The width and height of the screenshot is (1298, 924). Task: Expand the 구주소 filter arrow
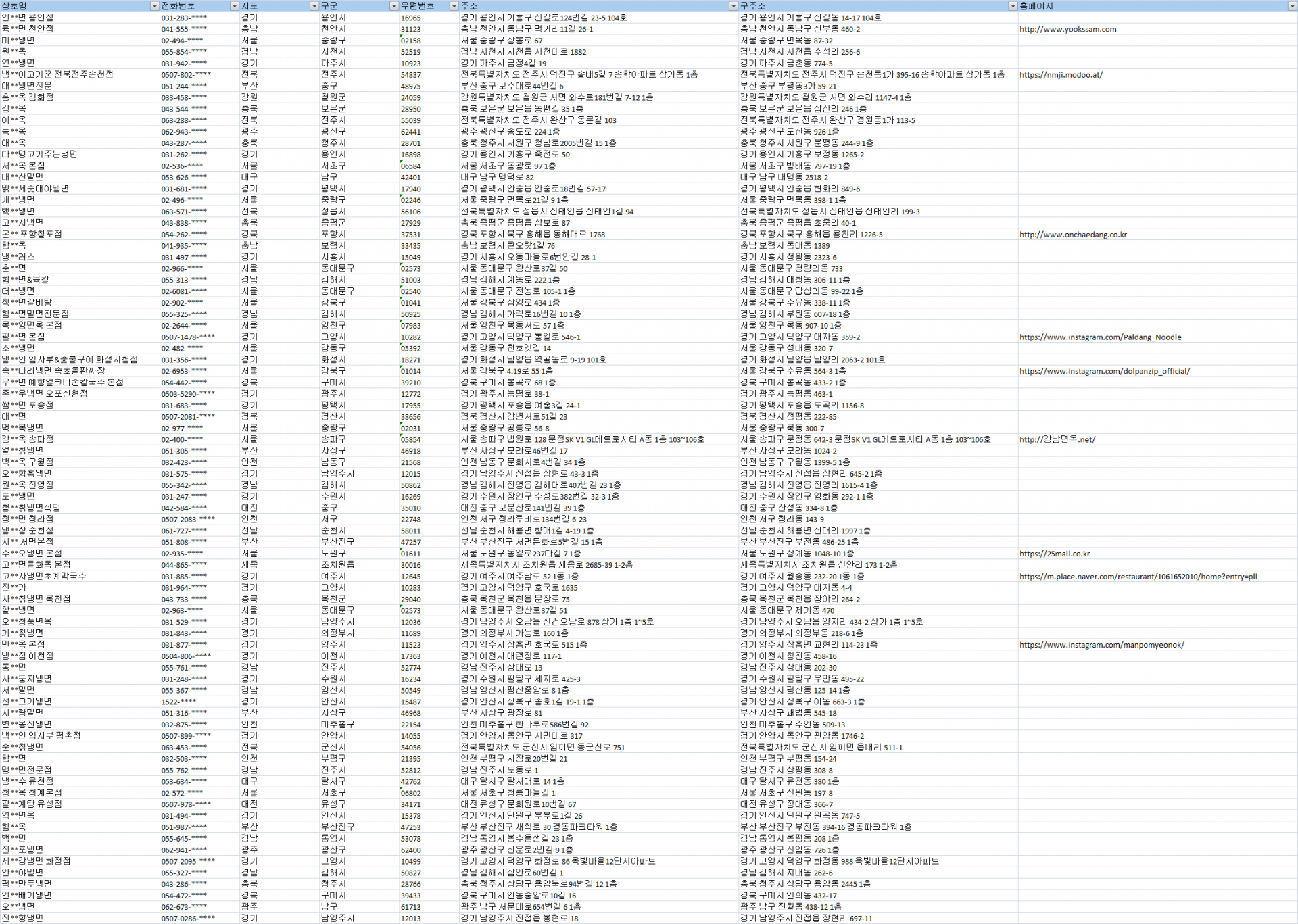[1012, 6]
